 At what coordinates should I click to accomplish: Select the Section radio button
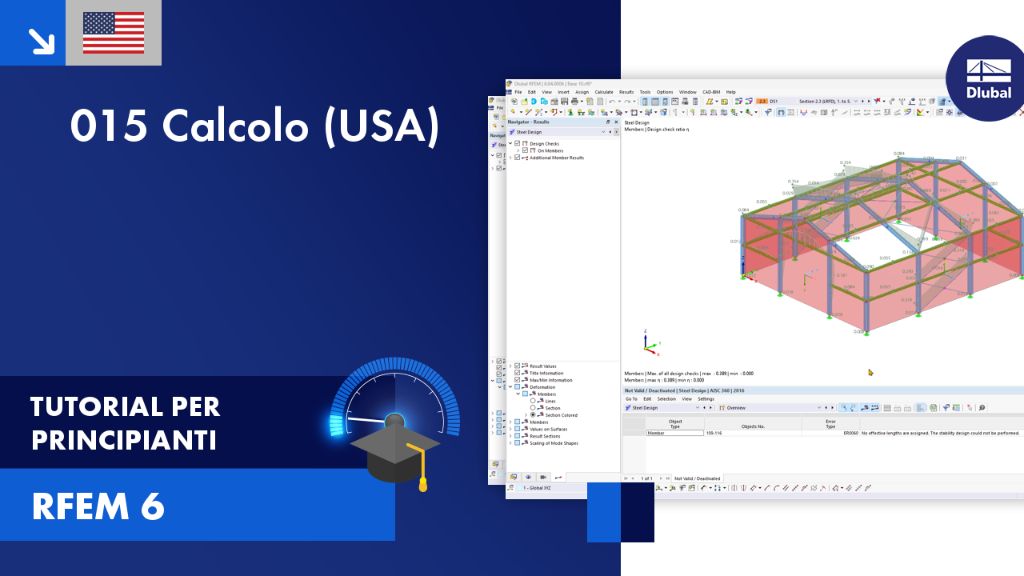point(533,408)
